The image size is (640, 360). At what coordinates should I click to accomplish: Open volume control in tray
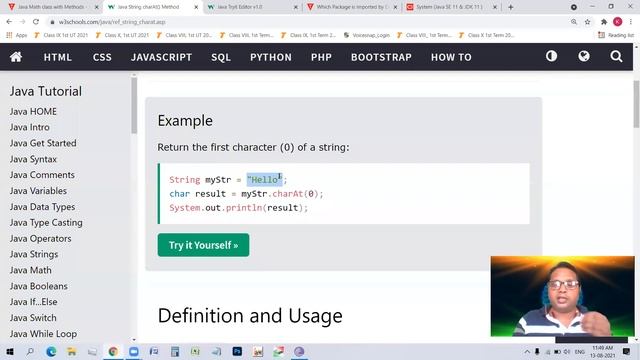tap(567, 352)
